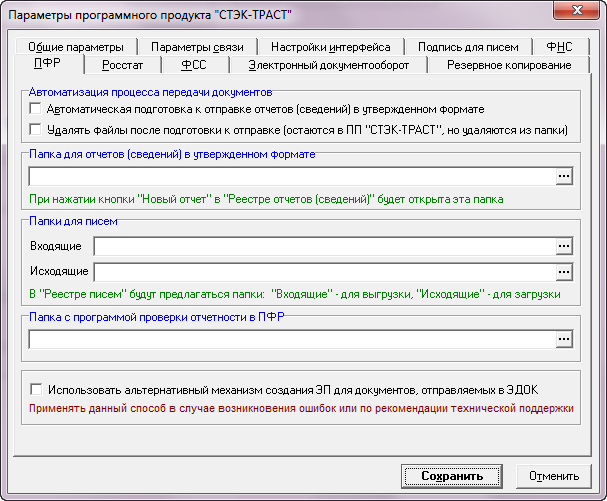Click the Сохранить button
Viewport: 607px width, 501px height.
tap(452, 476)
